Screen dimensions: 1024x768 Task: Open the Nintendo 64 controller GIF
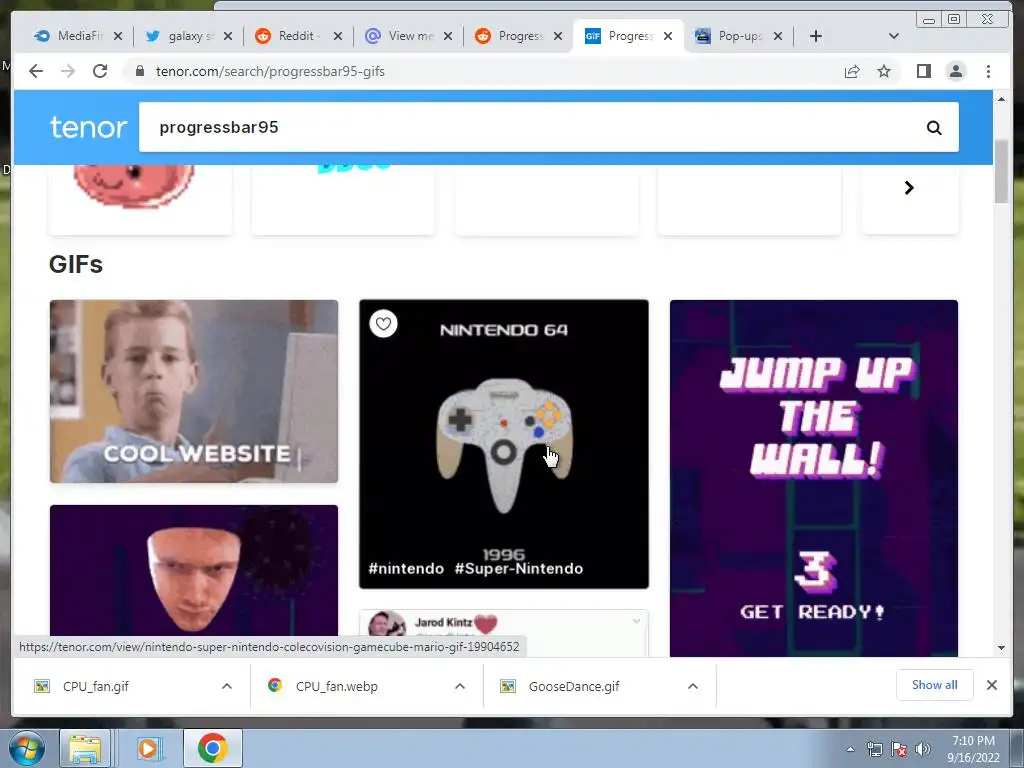tap(504, 444)
